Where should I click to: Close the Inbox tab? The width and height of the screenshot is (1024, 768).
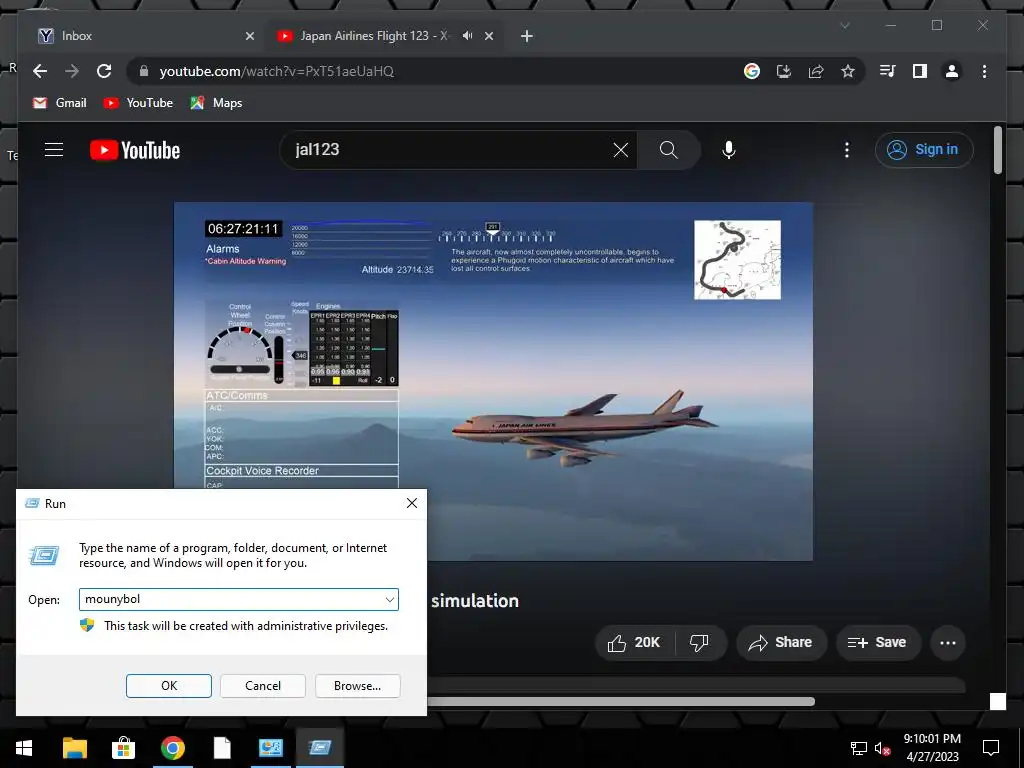pyautogui.click(x=249, y=36)
